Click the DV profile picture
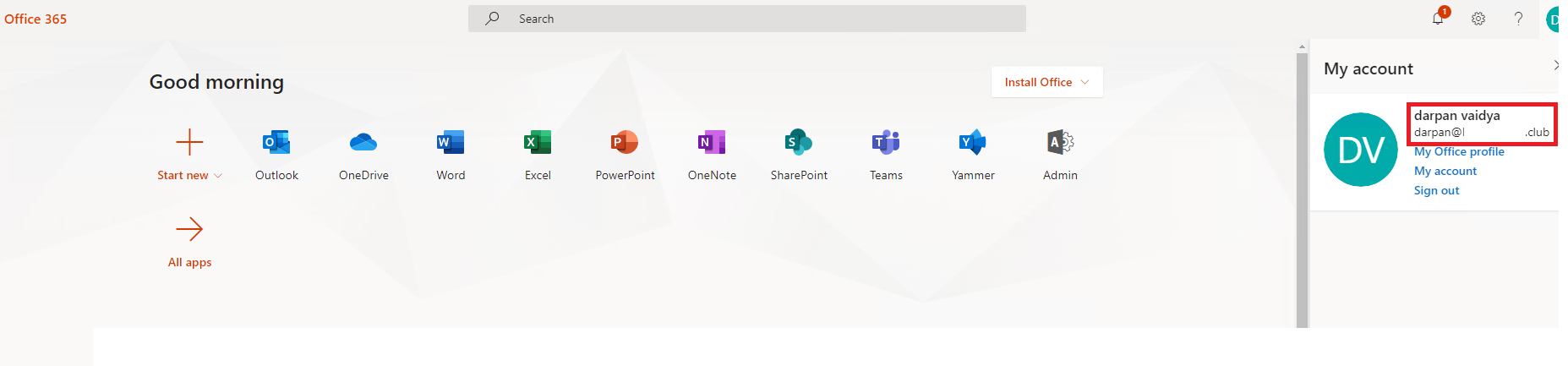Image resolution: width=1568 pixels, height=366 pixels. click(x=1361, y=150)
